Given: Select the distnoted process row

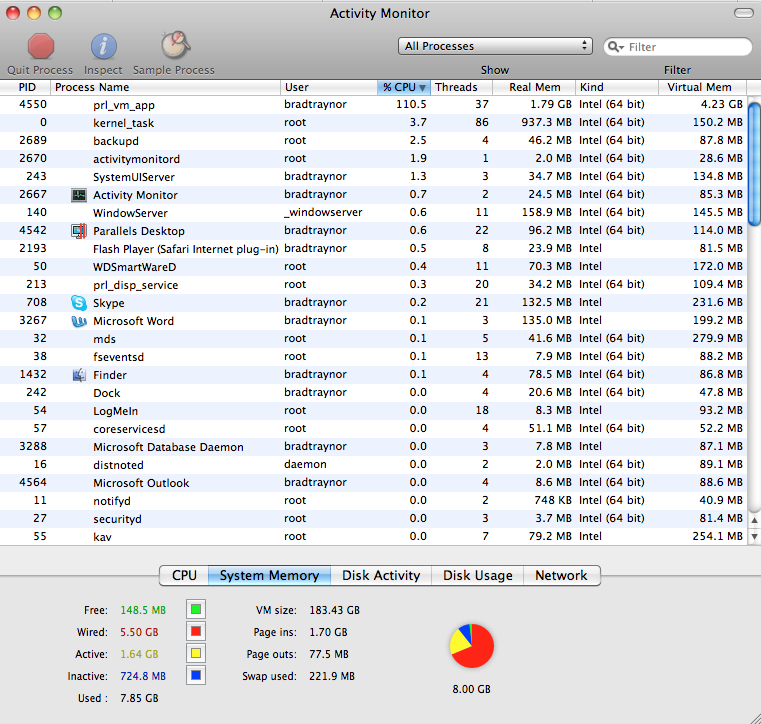Looking at the screenshot, I should click(373, 464).
